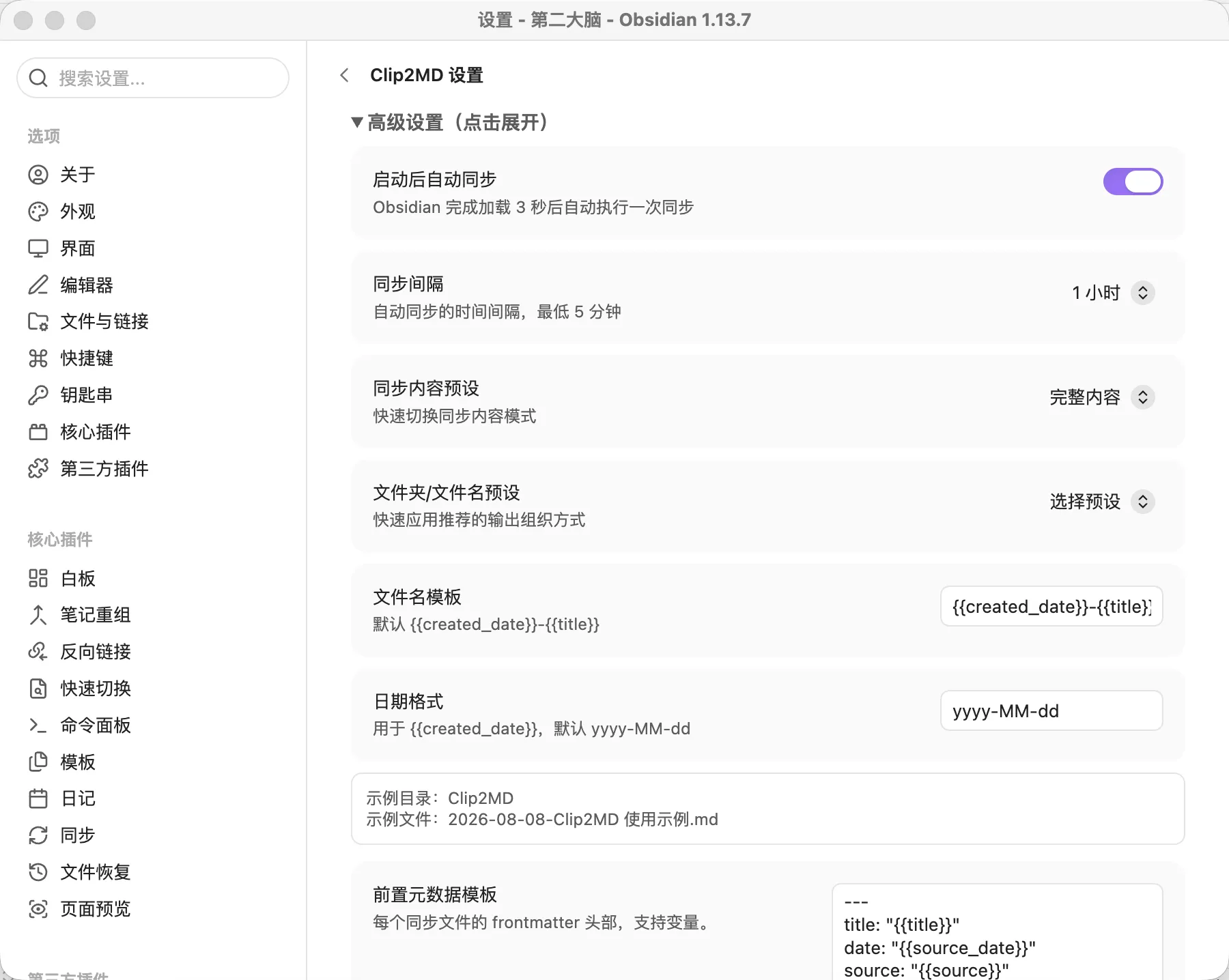The height and width of the screenshot is (980, 1229).
Task: Click the 快捷键 command icon
Action: pos(38,358)
